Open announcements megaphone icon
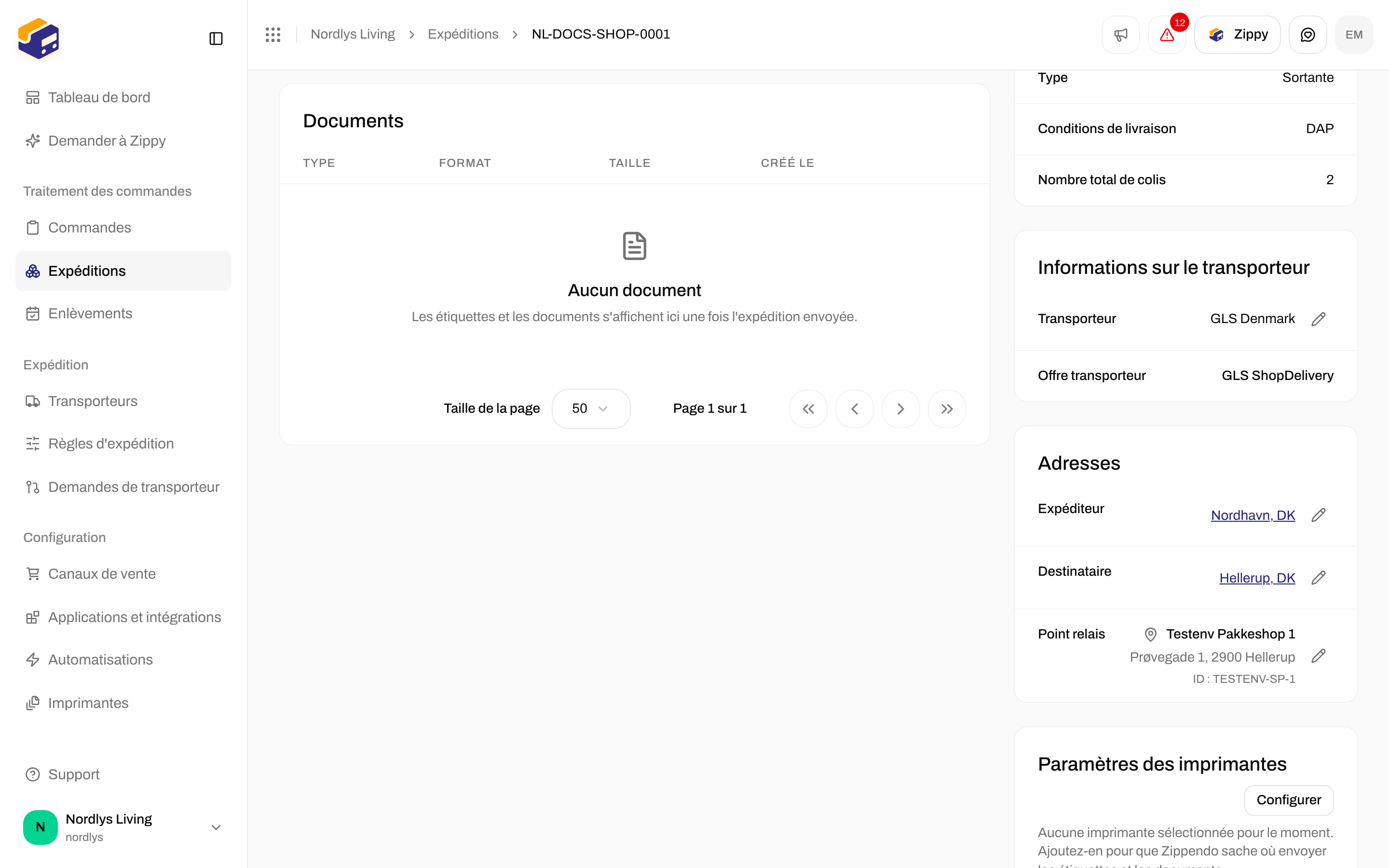Image resolution: width=1389 pixels, height=868 pixels. (1120, 34)
